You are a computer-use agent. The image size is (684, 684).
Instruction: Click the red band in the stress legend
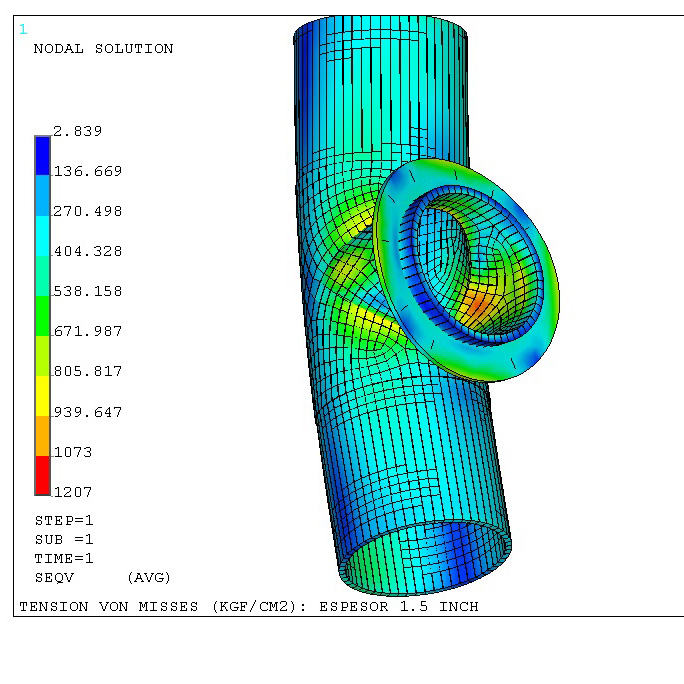pos(42,475)
